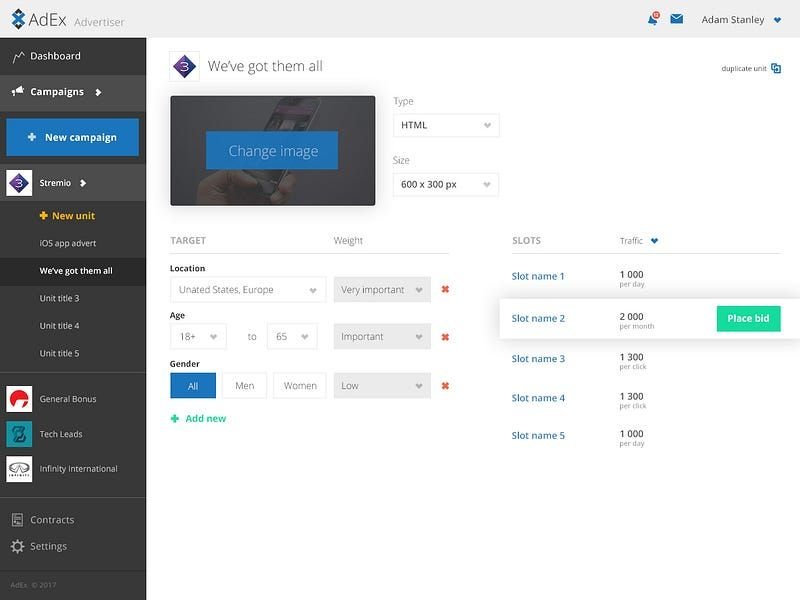The width and height of the screenshot is (800, 600).
Task: Open the Low weight dropdown
Action: (x=382, y=386)
